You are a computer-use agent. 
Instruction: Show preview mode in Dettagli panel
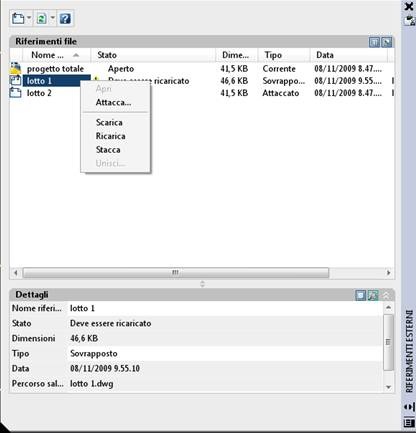373,295
